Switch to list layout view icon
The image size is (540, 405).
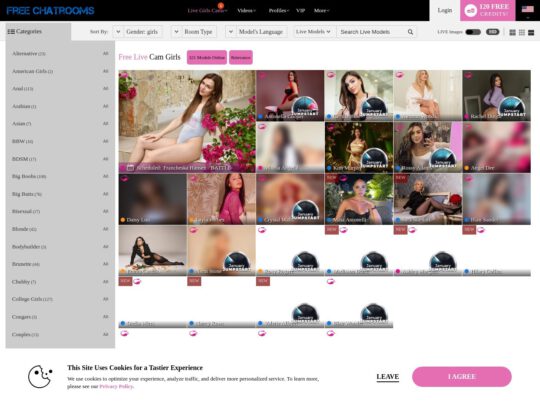[x=531, y=32]
